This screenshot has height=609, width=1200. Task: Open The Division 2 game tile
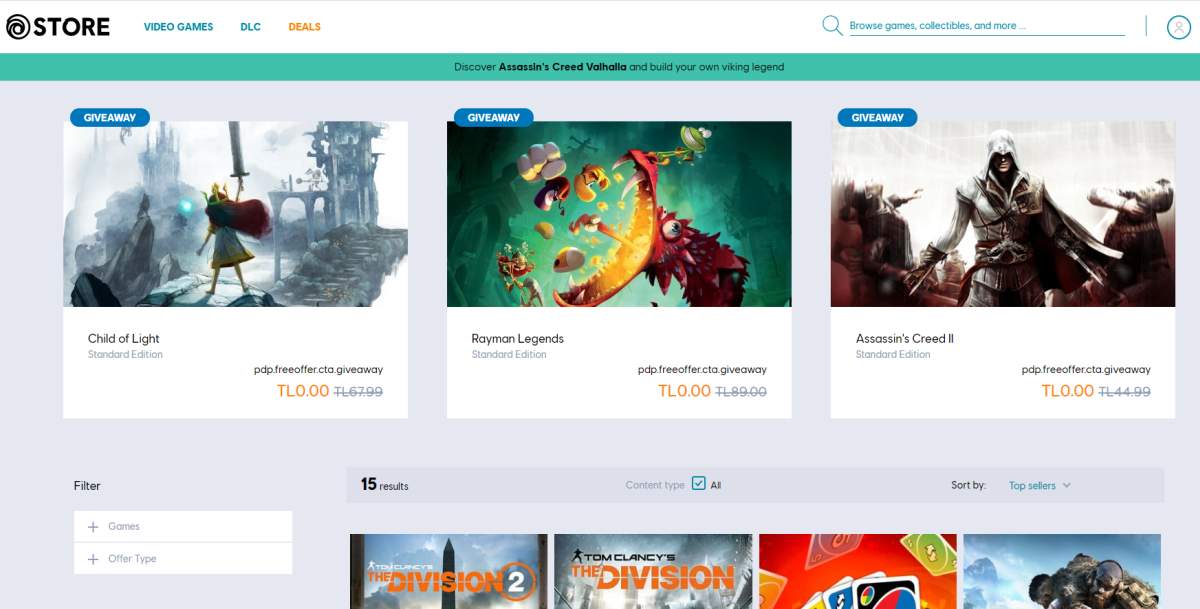point(449,571)
